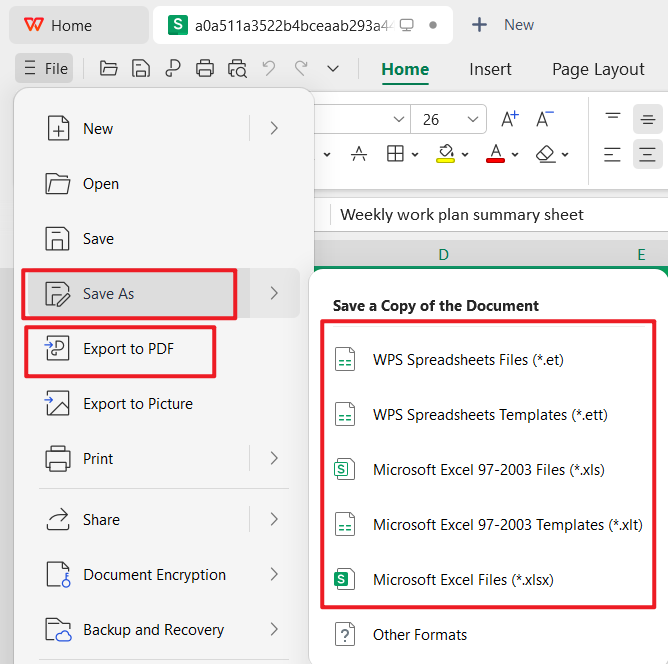The image size is (668, 664).
Task: Open the WPS Home tab
Action: (79, 26)
